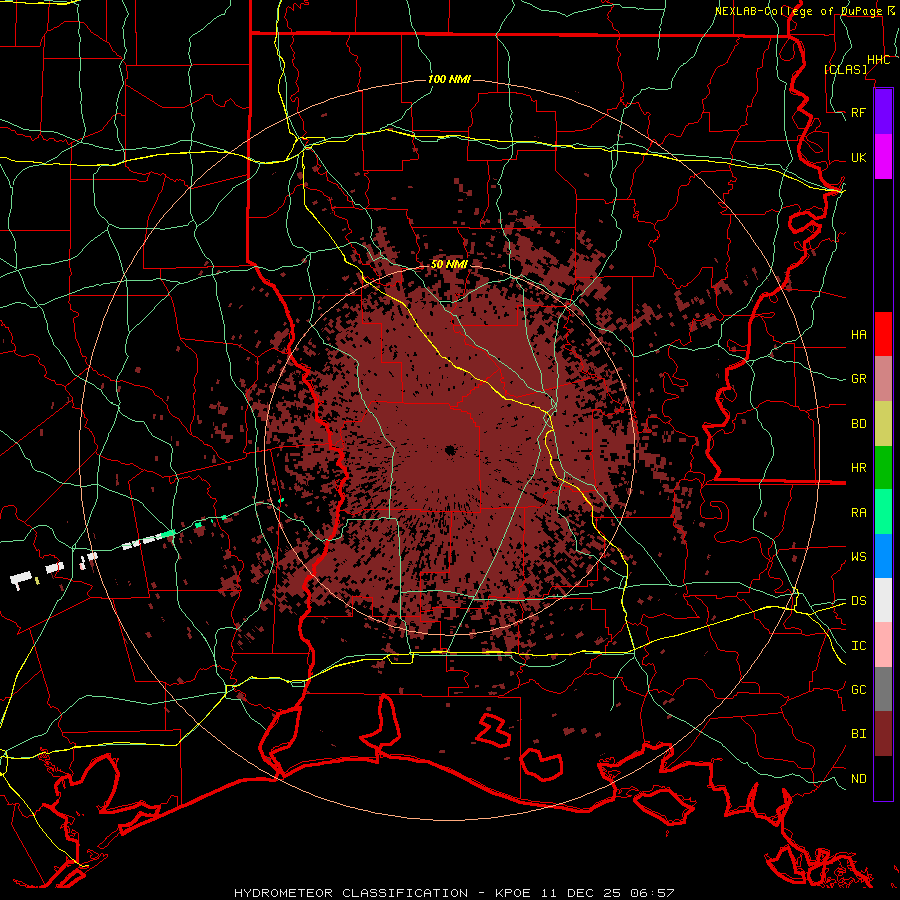This screenshot has width=900, height=900.
Task: Click the 'BD' legend label
Action: [x=858, y=423]
